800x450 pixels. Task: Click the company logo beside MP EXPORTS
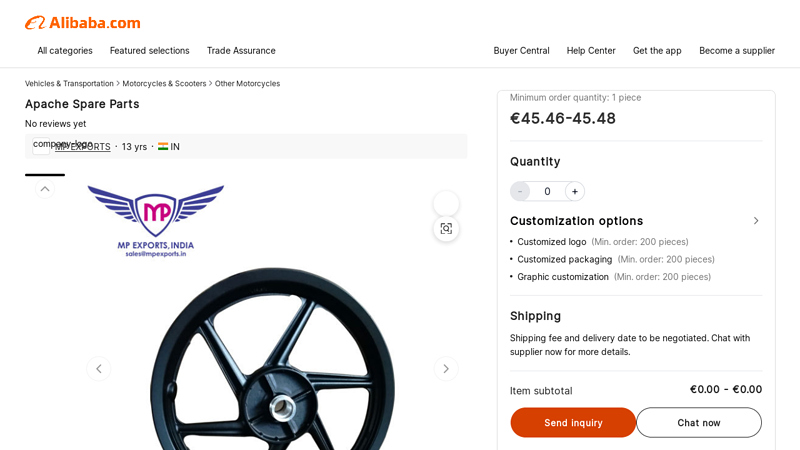click(41, 145)
